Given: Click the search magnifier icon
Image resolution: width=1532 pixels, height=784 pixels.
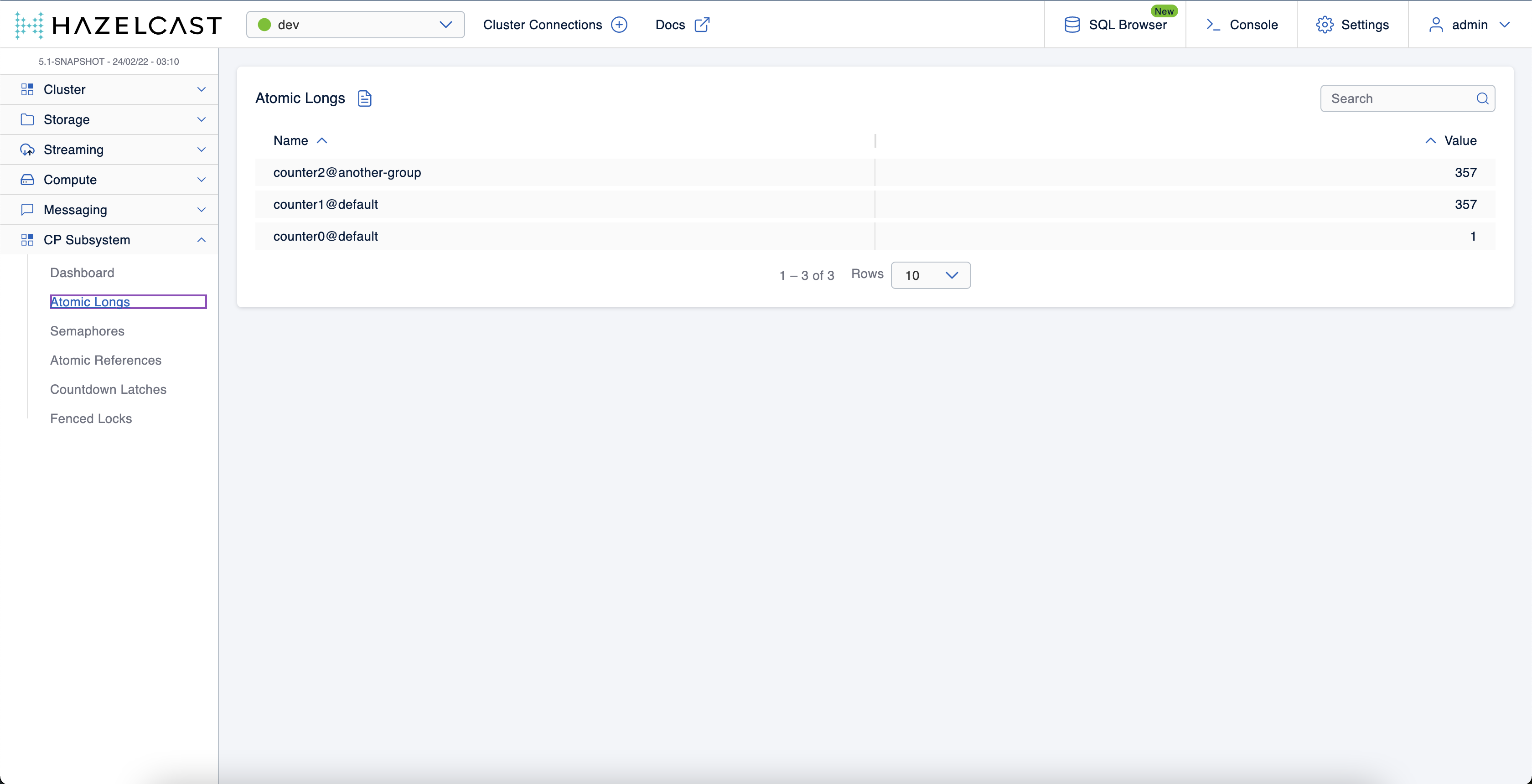Looking at the screenshot, I should point(1482,98).
